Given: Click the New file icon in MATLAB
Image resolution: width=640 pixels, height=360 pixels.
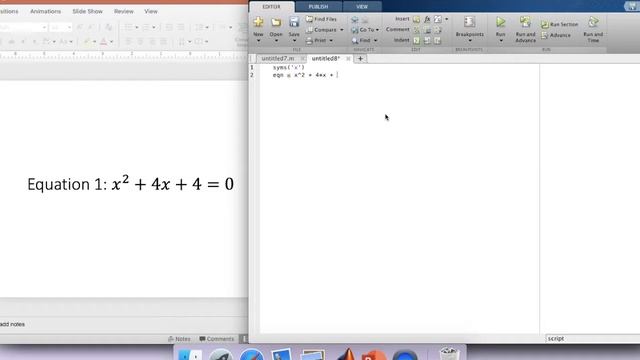Looking at the screenshot, I should click(258, 22).
